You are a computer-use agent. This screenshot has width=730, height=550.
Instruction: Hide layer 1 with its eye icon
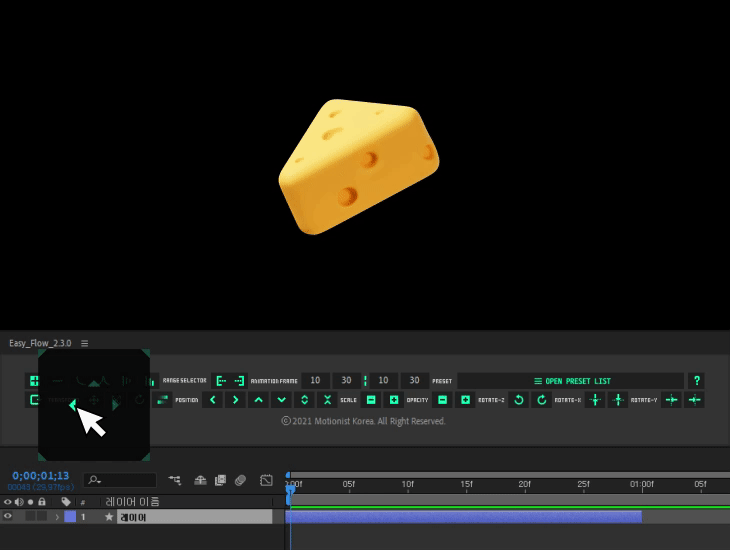tap(7, 516)
